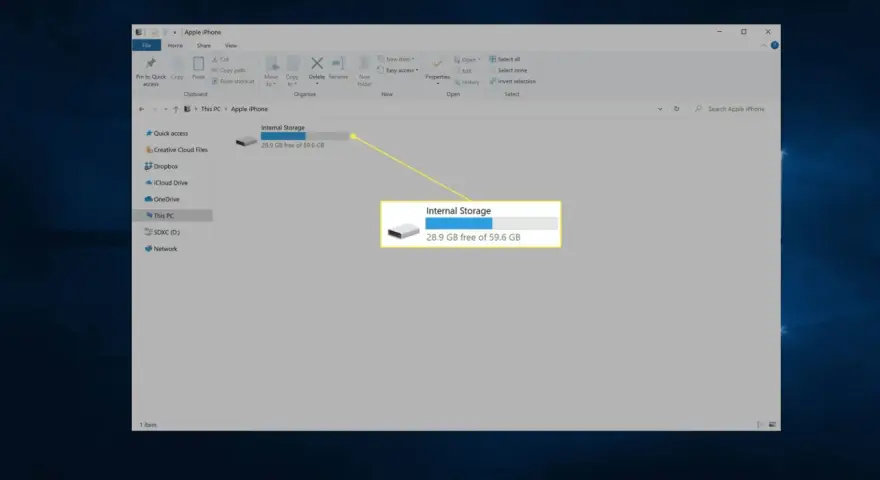Switch to the Home tab
Viewport: 880px width, 480px height.
[175, 45]
